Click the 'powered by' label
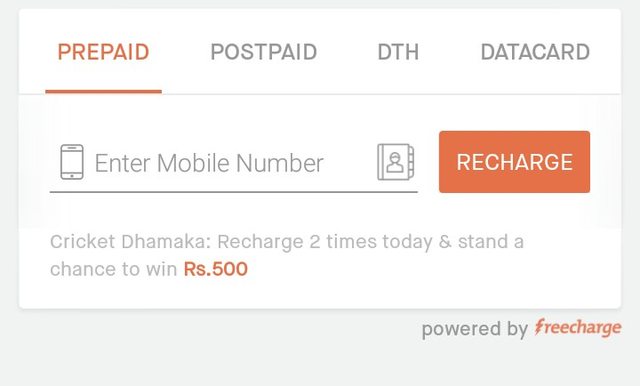This screenshot has width=640, height=386. tap(475, 329)
